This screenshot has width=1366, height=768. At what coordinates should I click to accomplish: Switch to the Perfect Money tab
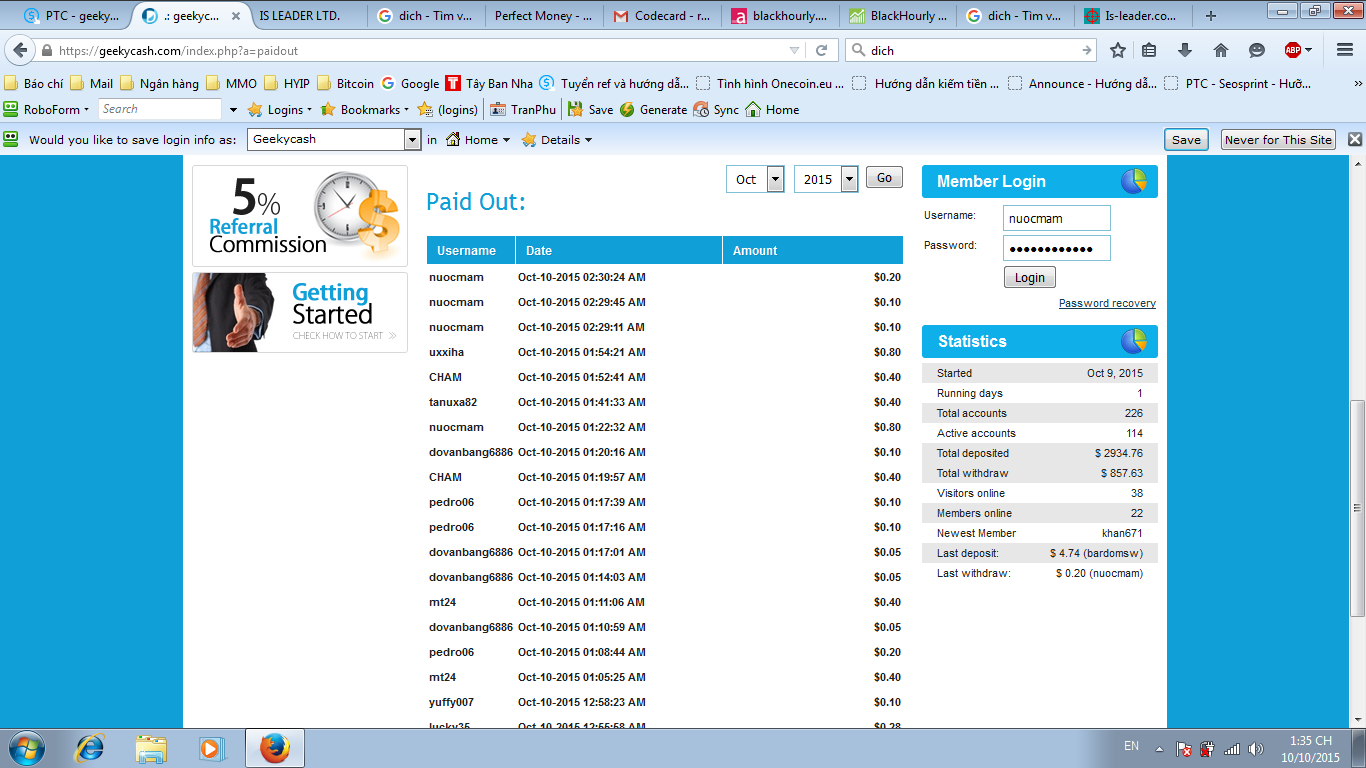pyautogui.click(x=544, y=16)
